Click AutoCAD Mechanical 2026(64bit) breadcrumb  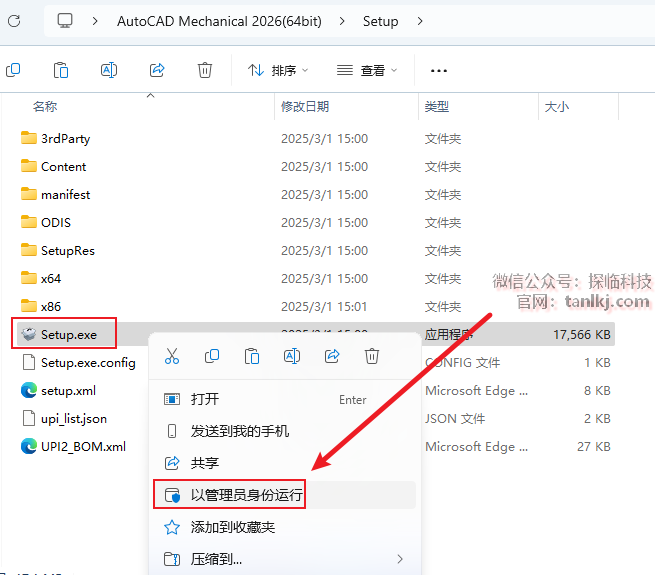click(219, 21)
